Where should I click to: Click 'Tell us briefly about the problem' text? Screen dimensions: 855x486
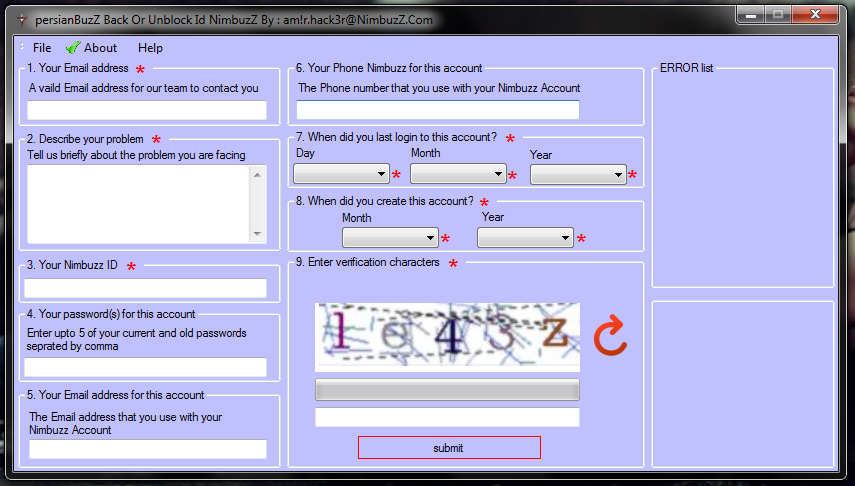pos(136,155)
